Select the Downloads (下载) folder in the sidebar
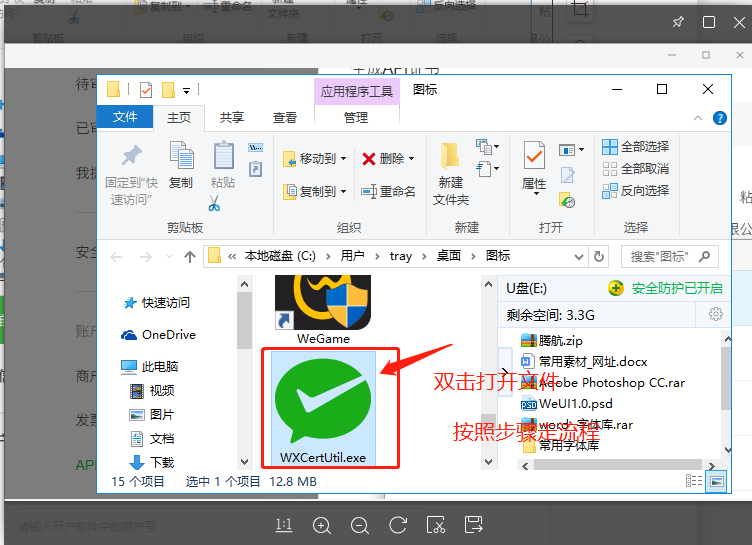The width and height of the screenshot is (752, 545). [x=152, y=462]
